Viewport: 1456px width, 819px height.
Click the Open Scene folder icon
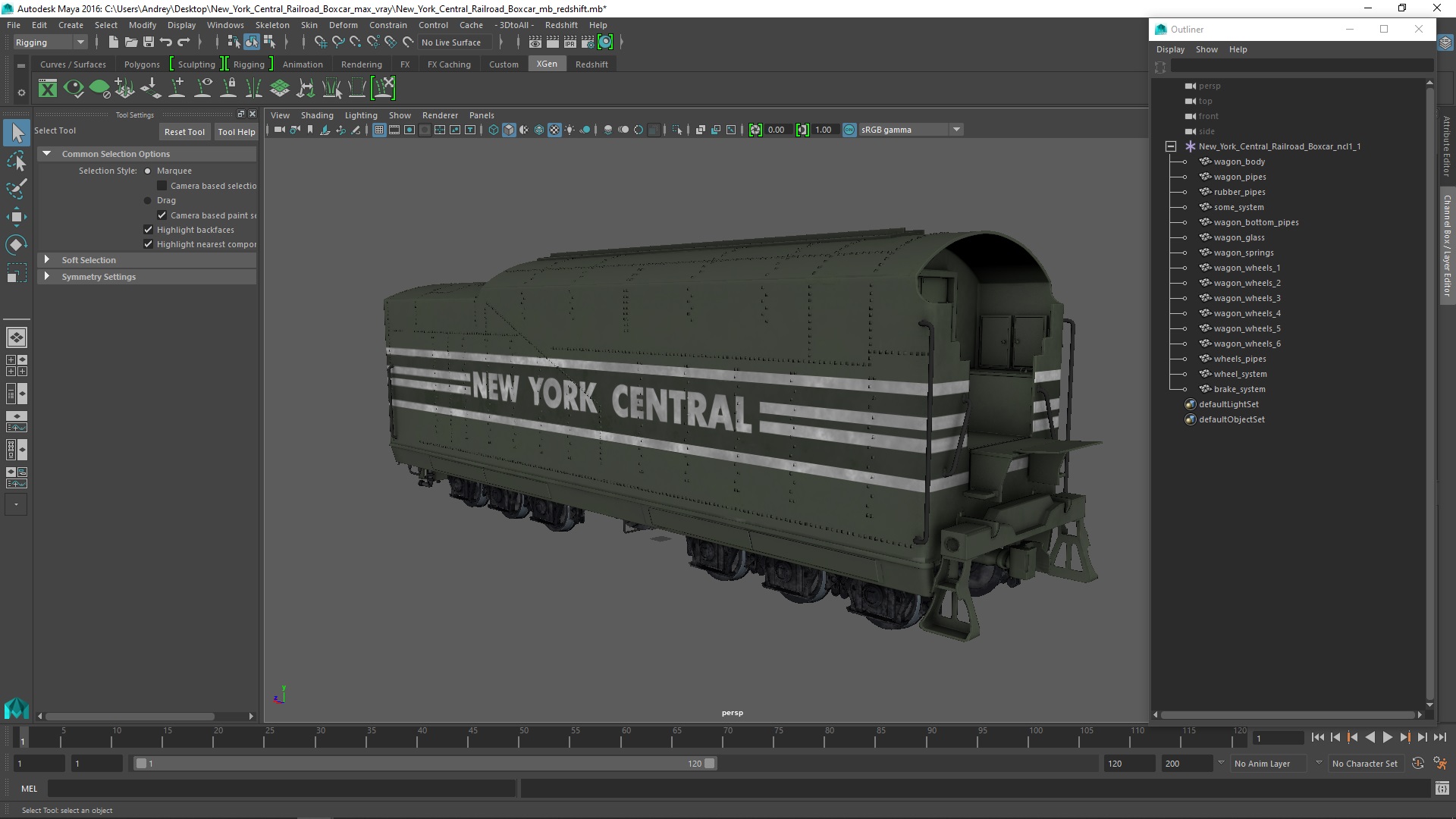130,42
